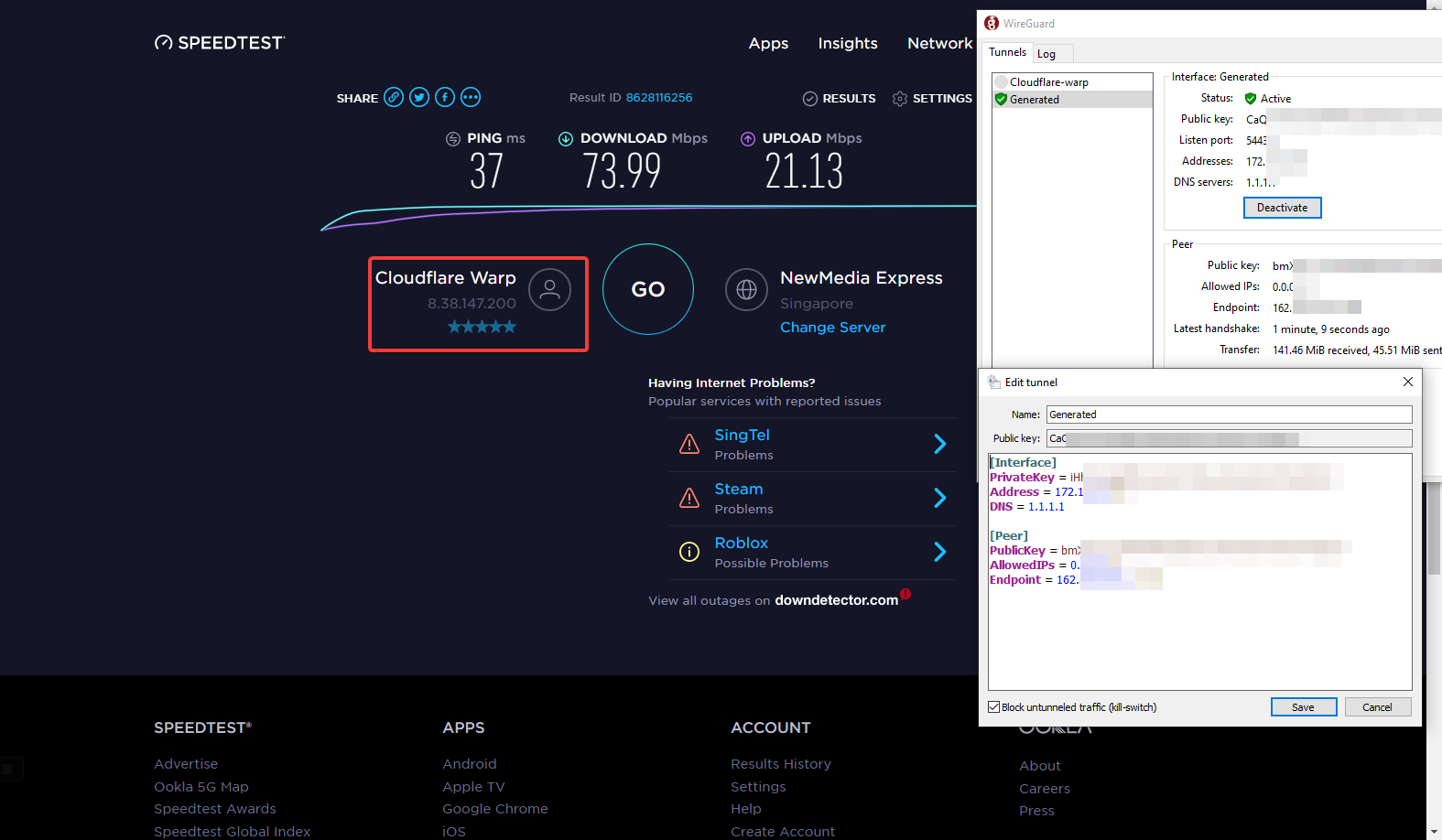Cancel the Edit tunnel dialog

1377,707
